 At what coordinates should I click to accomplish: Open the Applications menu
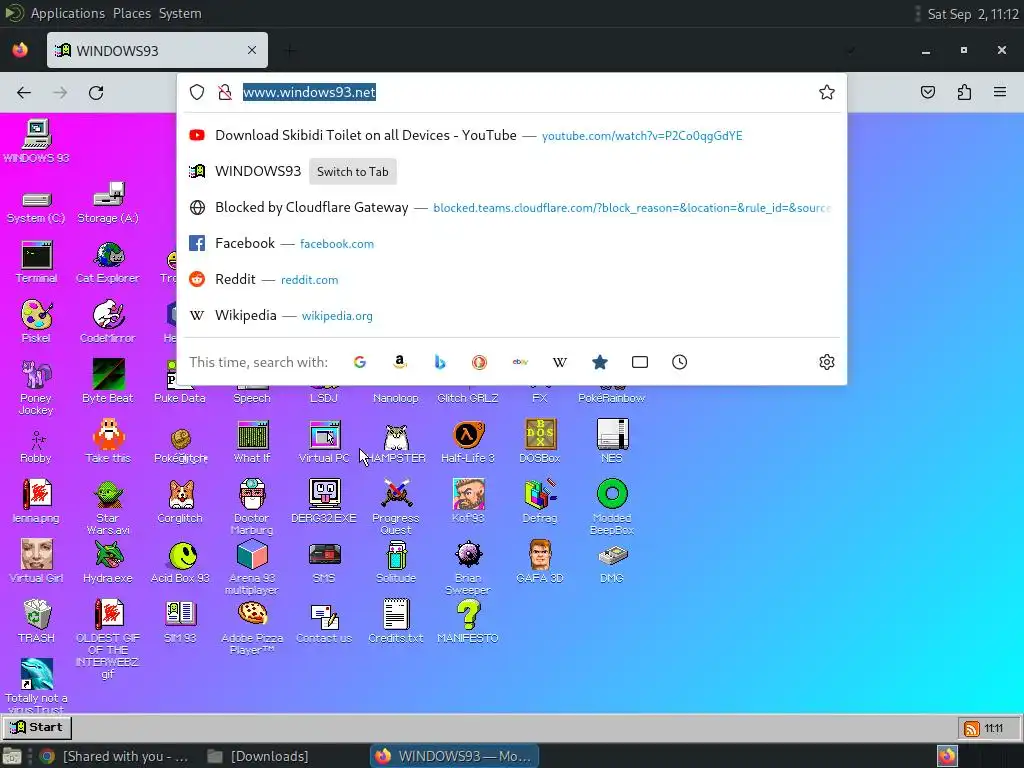(67, 13)
